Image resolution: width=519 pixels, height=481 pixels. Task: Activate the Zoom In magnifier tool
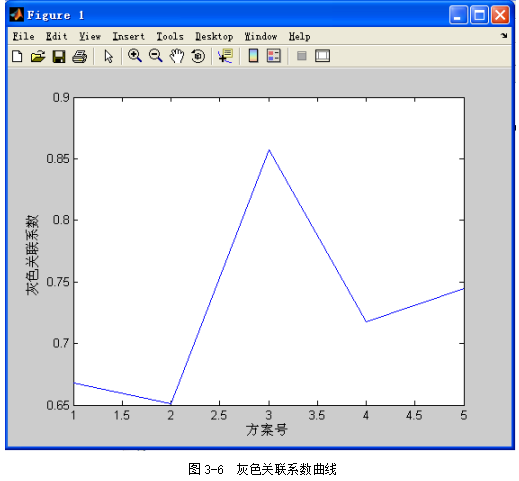pyautogui.click(x=135, y=56)
